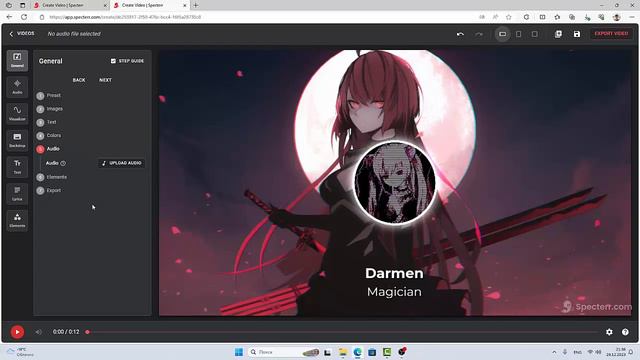
Task: Play the video preview
Action: [17, 332]
